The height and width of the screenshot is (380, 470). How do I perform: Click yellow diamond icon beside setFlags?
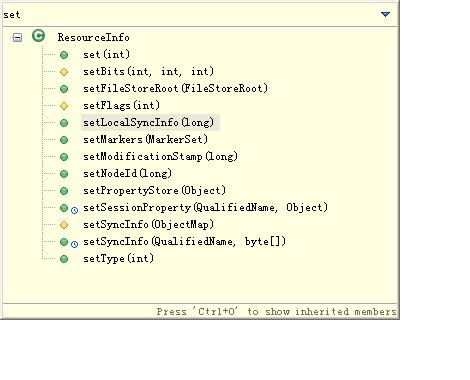point(64,106)
